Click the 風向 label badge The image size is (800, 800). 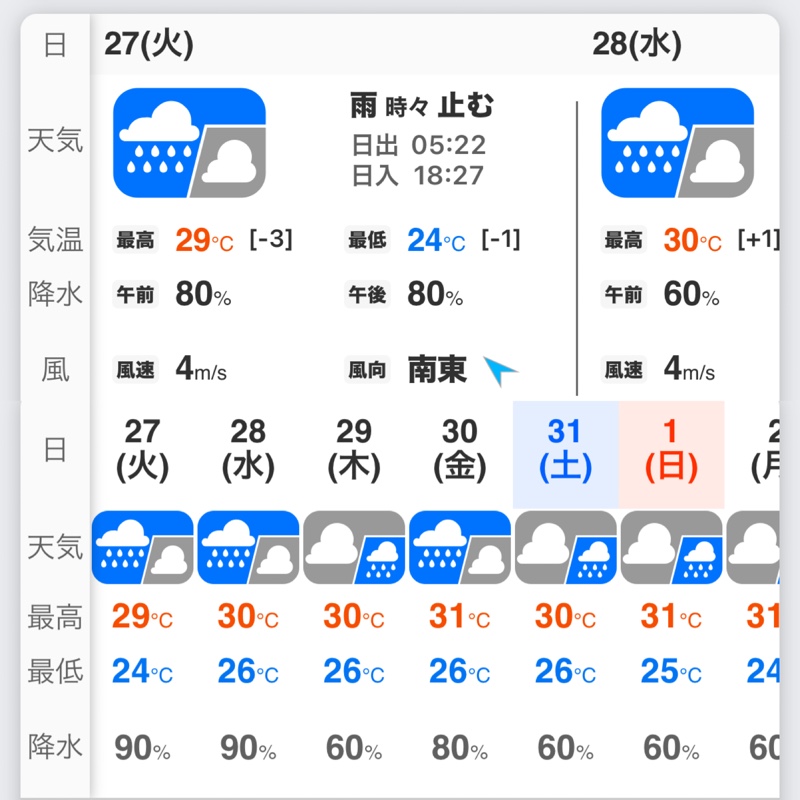click(x=367, y=370)
